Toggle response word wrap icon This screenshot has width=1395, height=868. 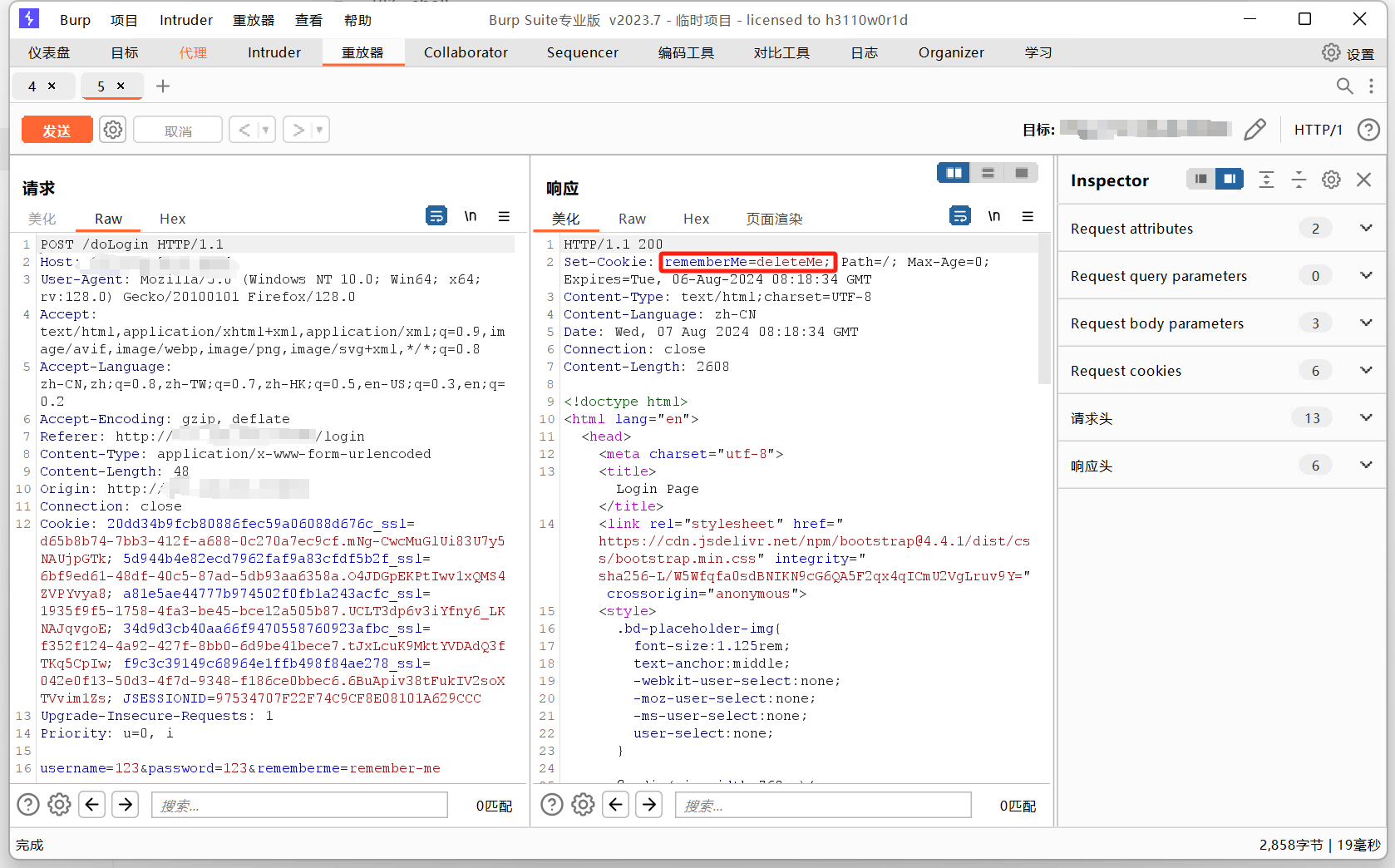coord(960,216)
